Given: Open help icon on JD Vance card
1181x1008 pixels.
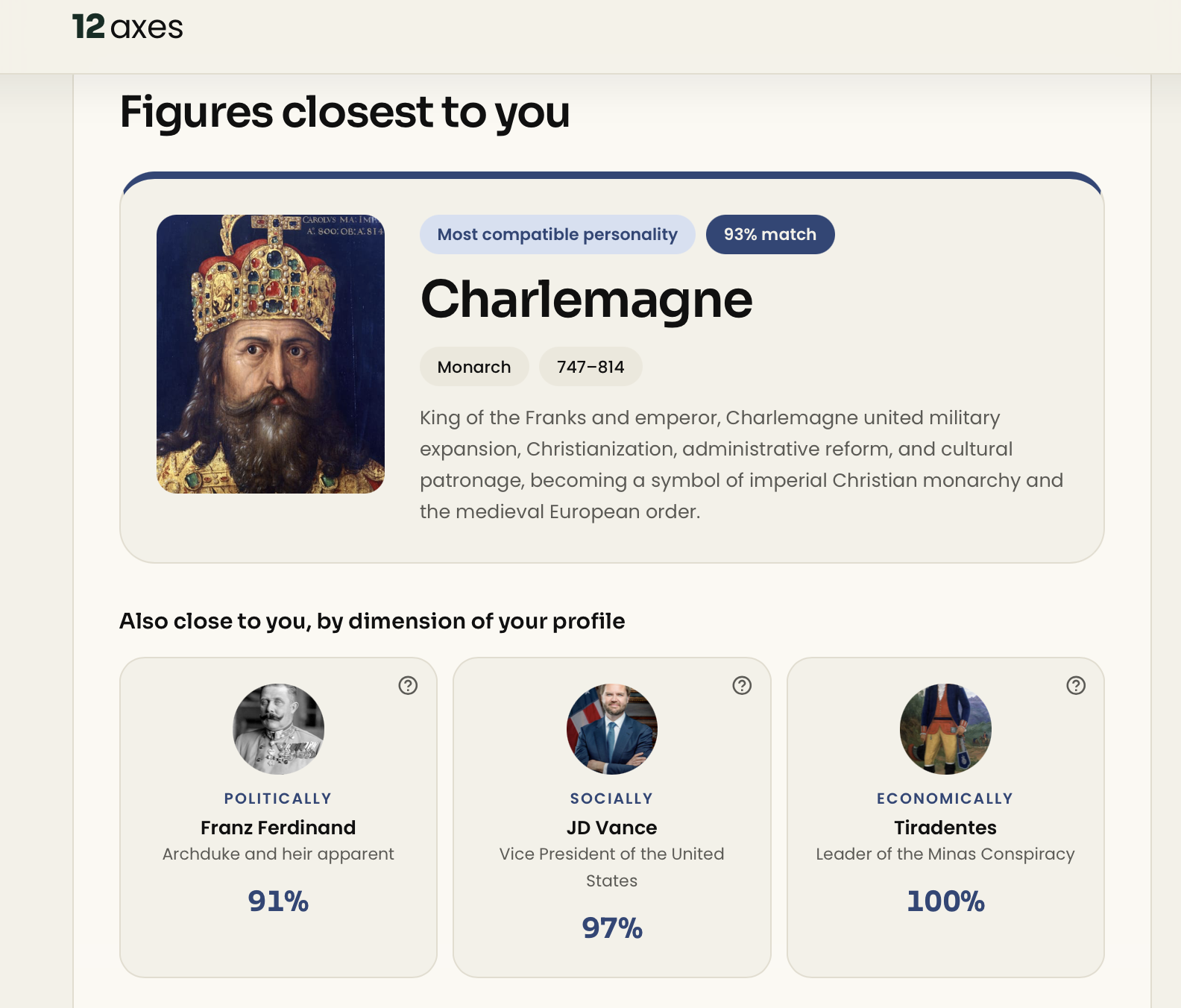Looking at the screenshot, I should click(742, 685).
